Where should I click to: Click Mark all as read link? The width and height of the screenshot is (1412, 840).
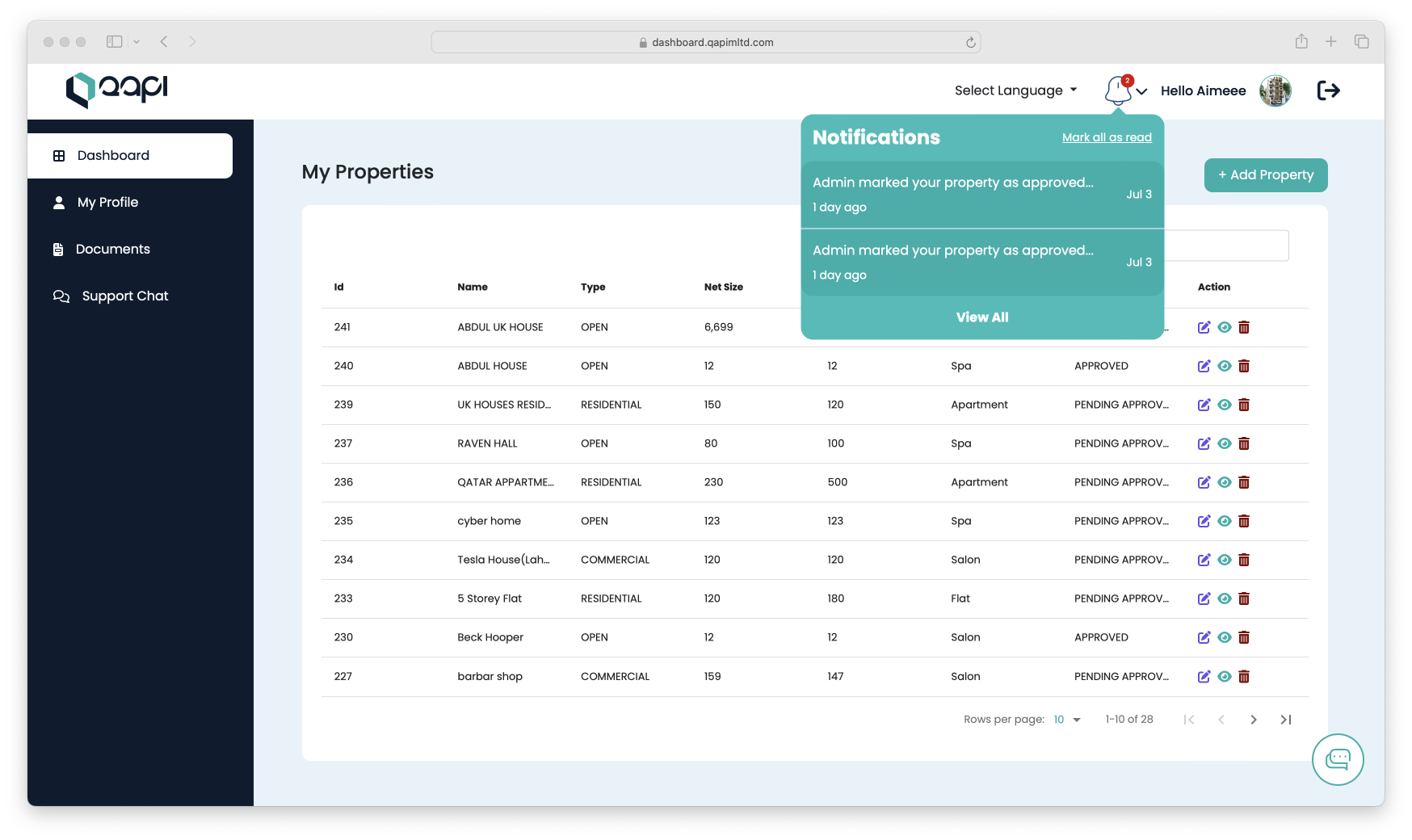(1107, 137)
